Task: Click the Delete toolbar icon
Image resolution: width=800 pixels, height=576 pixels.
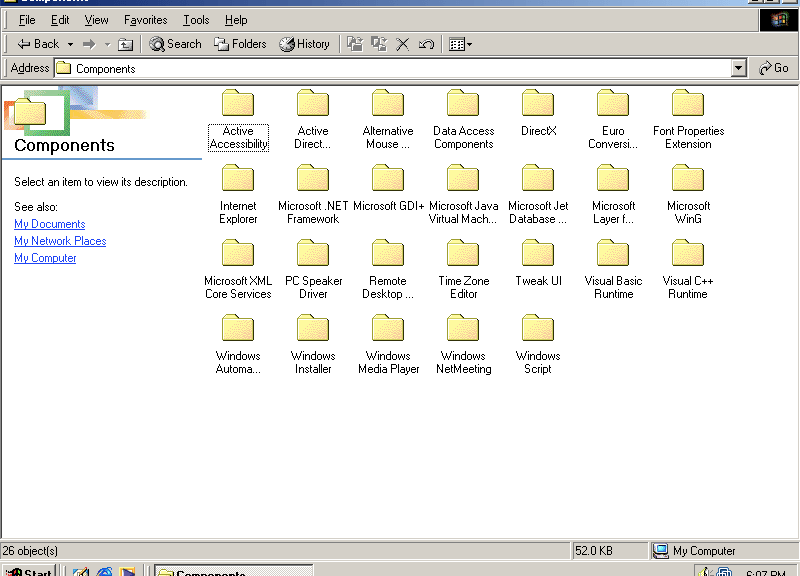Action: click(403, 44)
